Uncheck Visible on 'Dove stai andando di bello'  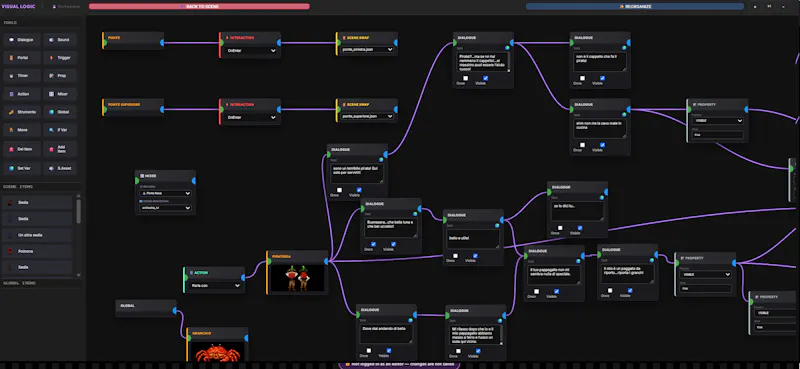pyautogui.click(x=389, y=351)
